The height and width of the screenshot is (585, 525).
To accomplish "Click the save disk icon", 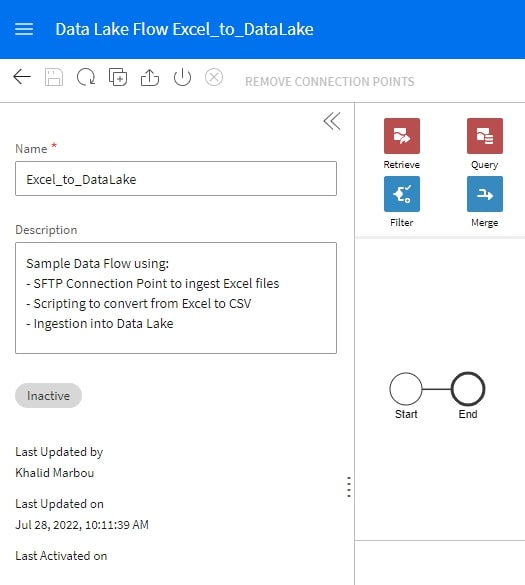I will [54, 77].
